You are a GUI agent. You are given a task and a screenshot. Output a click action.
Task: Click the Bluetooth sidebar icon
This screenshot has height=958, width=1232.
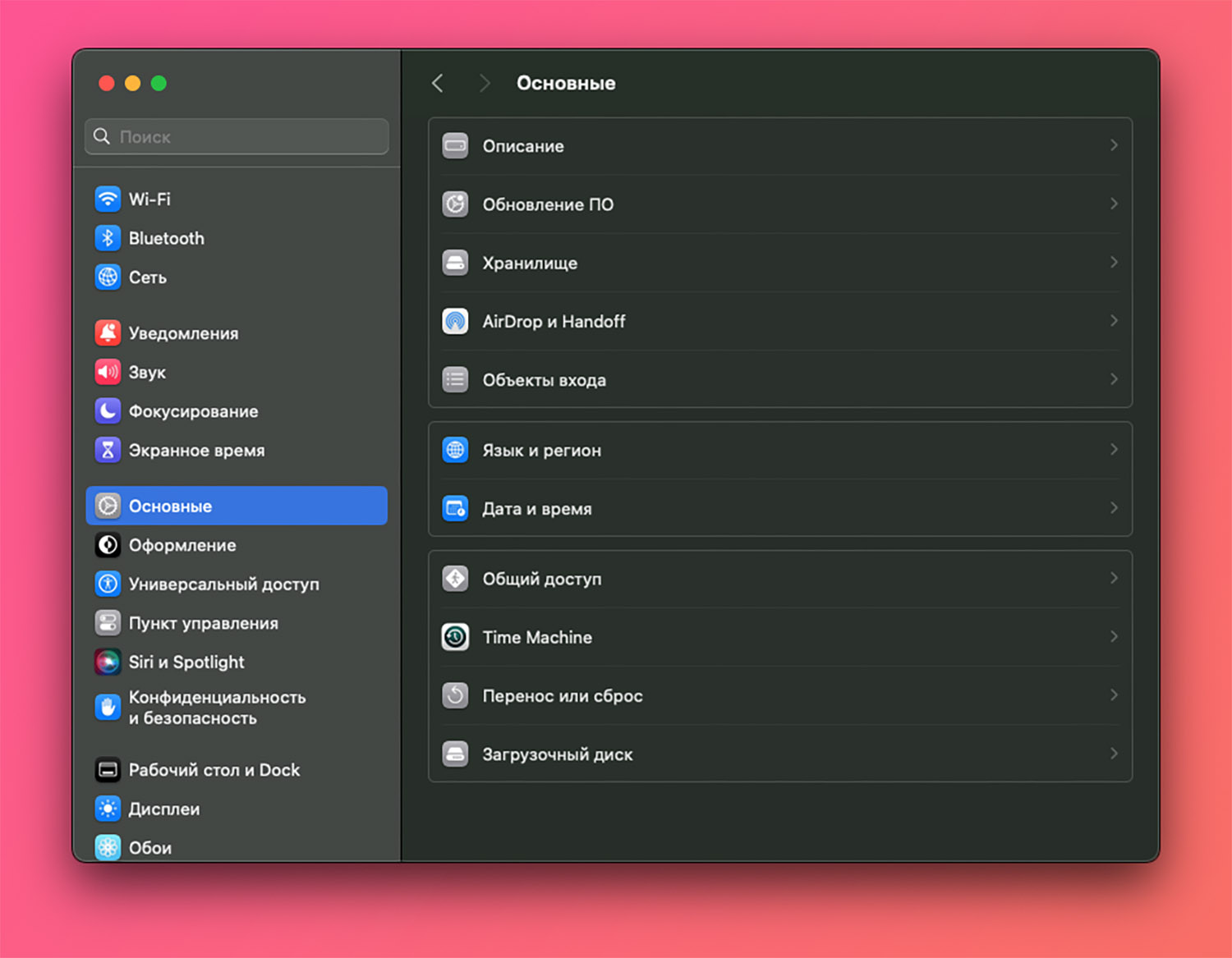(x=108, y=238)
